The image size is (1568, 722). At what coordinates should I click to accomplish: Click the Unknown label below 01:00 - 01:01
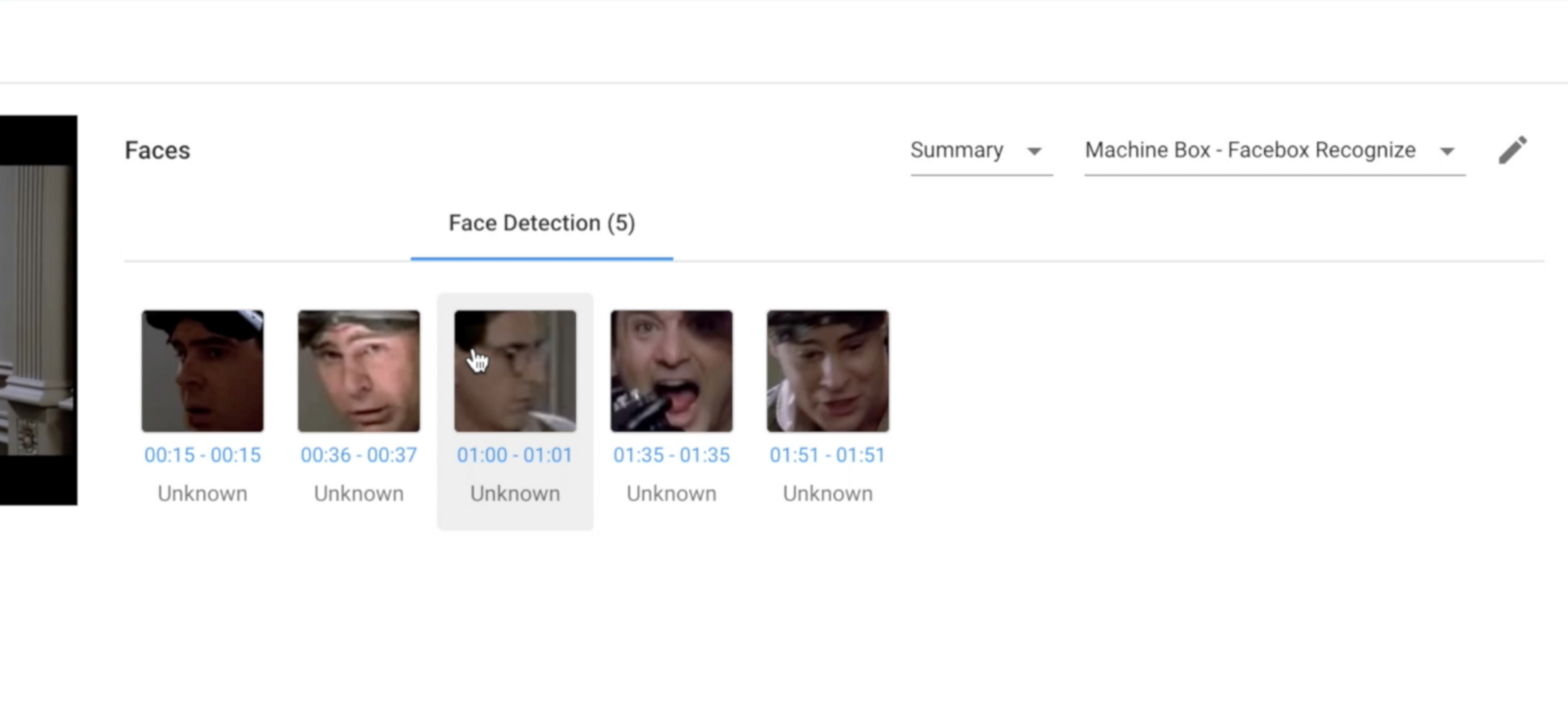(x=514, y=494)
